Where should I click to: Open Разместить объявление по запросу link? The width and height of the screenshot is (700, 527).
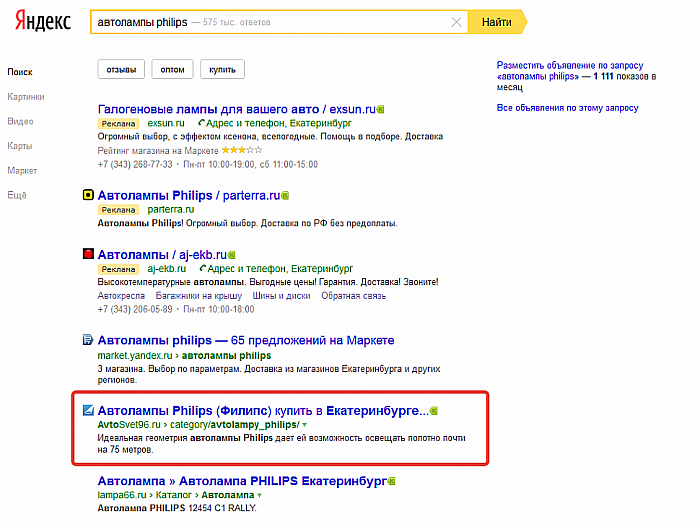coord(570,71)
